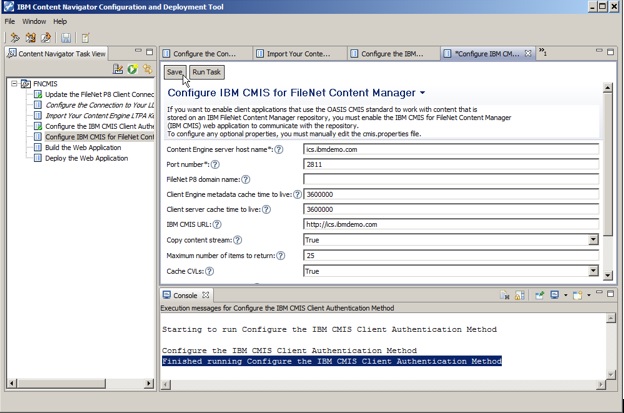Click the pin console icon

point(539,295)
